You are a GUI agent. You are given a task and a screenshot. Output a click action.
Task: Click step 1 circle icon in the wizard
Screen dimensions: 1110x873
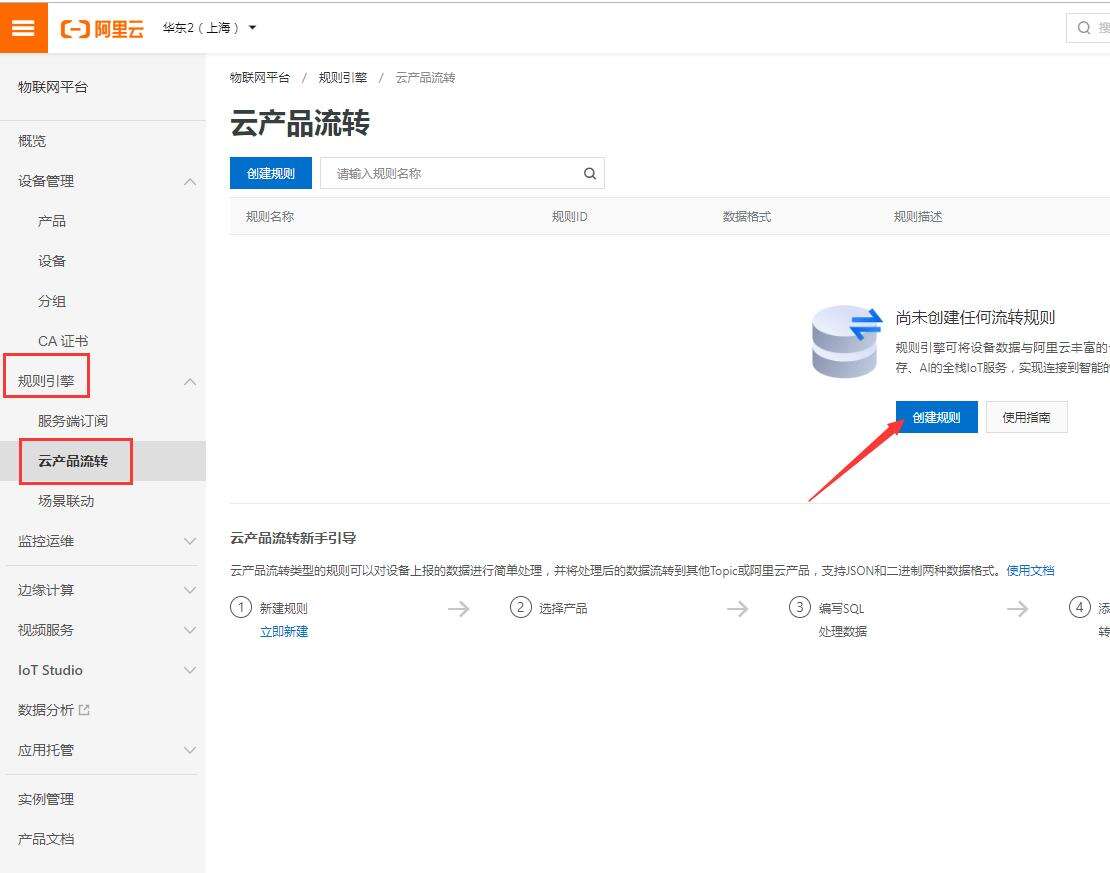point(241,607)
